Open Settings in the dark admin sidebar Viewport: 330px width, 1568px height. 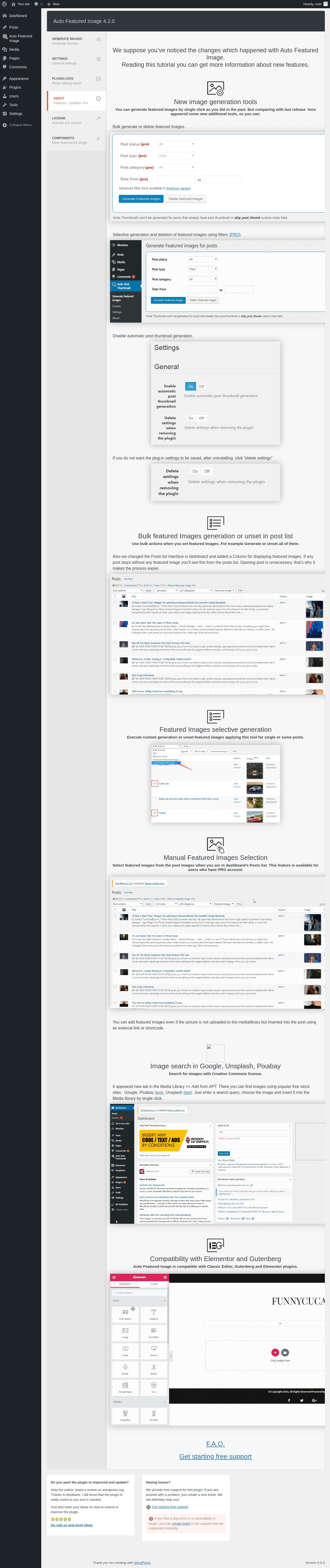pos(21,114)
